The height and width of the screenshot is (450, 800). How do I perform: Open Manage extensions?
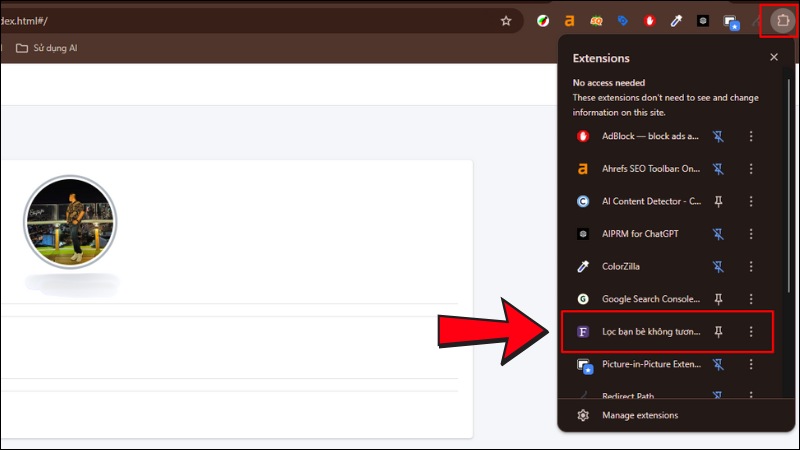(x=640, y=415)
